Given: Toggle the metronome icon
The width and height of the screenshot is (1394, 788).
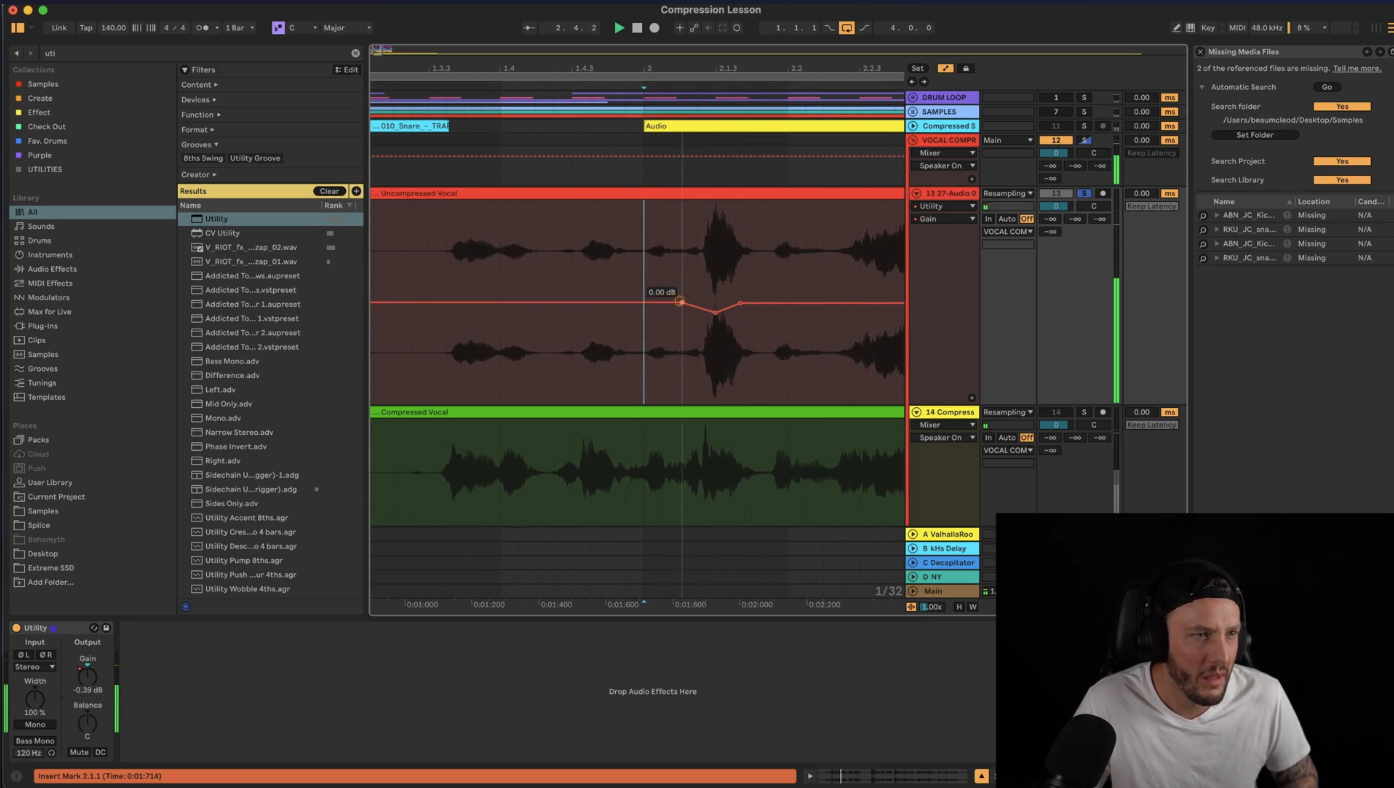Looking at the screenshot, I should click(204, 28).
